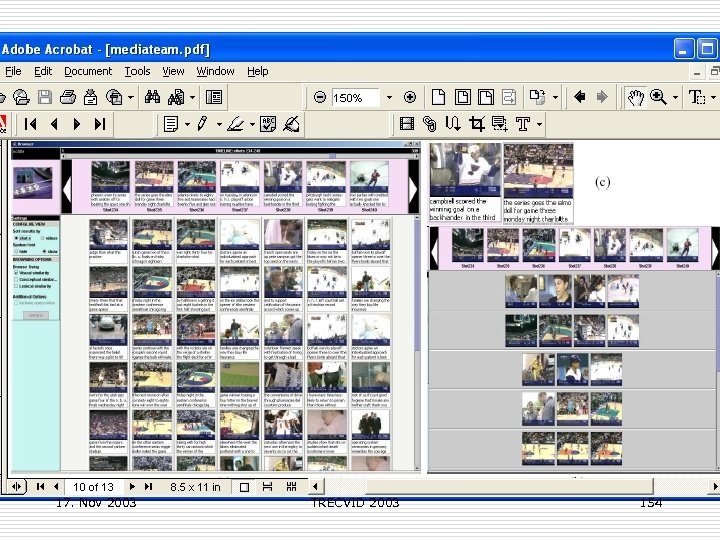The height and width of the screenshot is (540, 720).
Task: Expand the Search tool dropdown arrow
Action: tap(192, 97)
